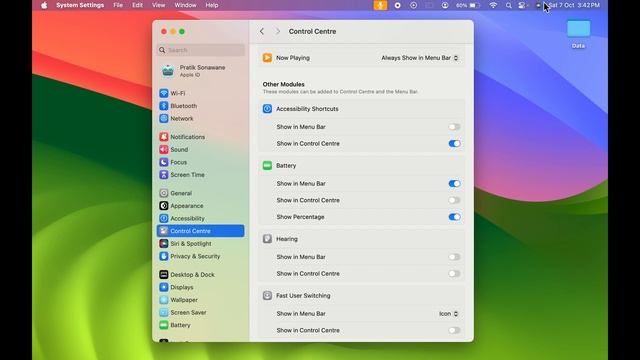Open Battery icon in sidebar

click(x=164, y=325)
